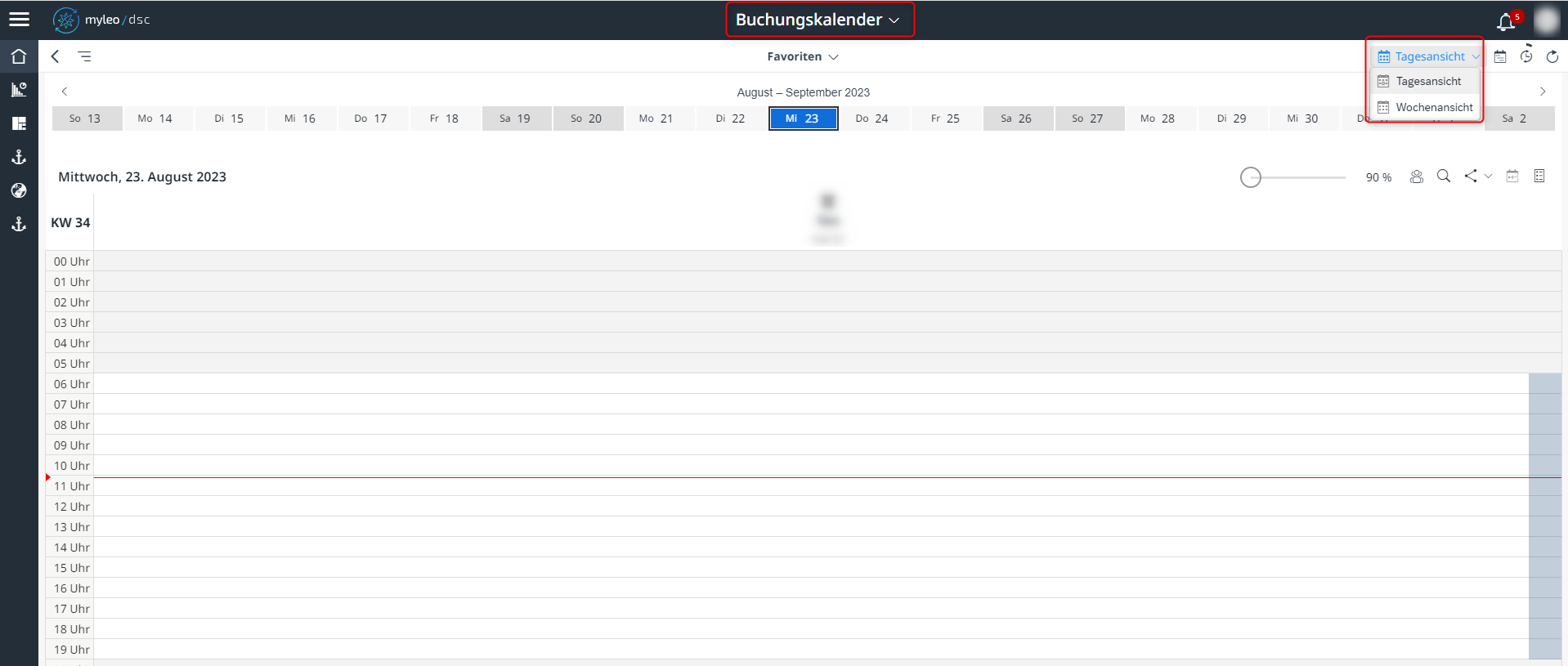Image resolution: width=1568 pixels, height=666 pixels.
Task: Select date Mo 21
Action: (x=660, y=118)
